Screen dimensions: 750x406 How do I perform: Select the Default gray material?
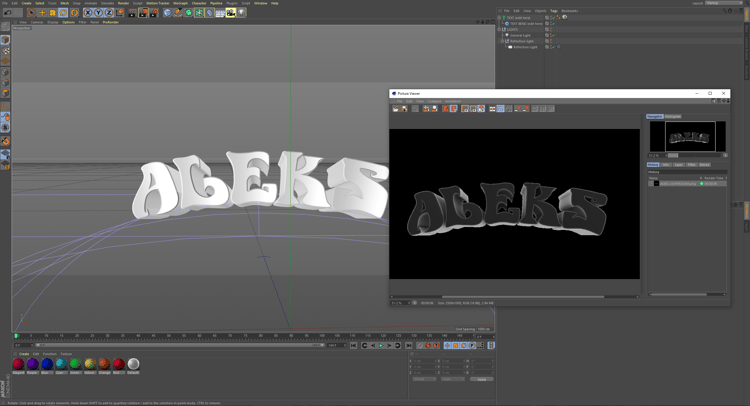(133, 364)
